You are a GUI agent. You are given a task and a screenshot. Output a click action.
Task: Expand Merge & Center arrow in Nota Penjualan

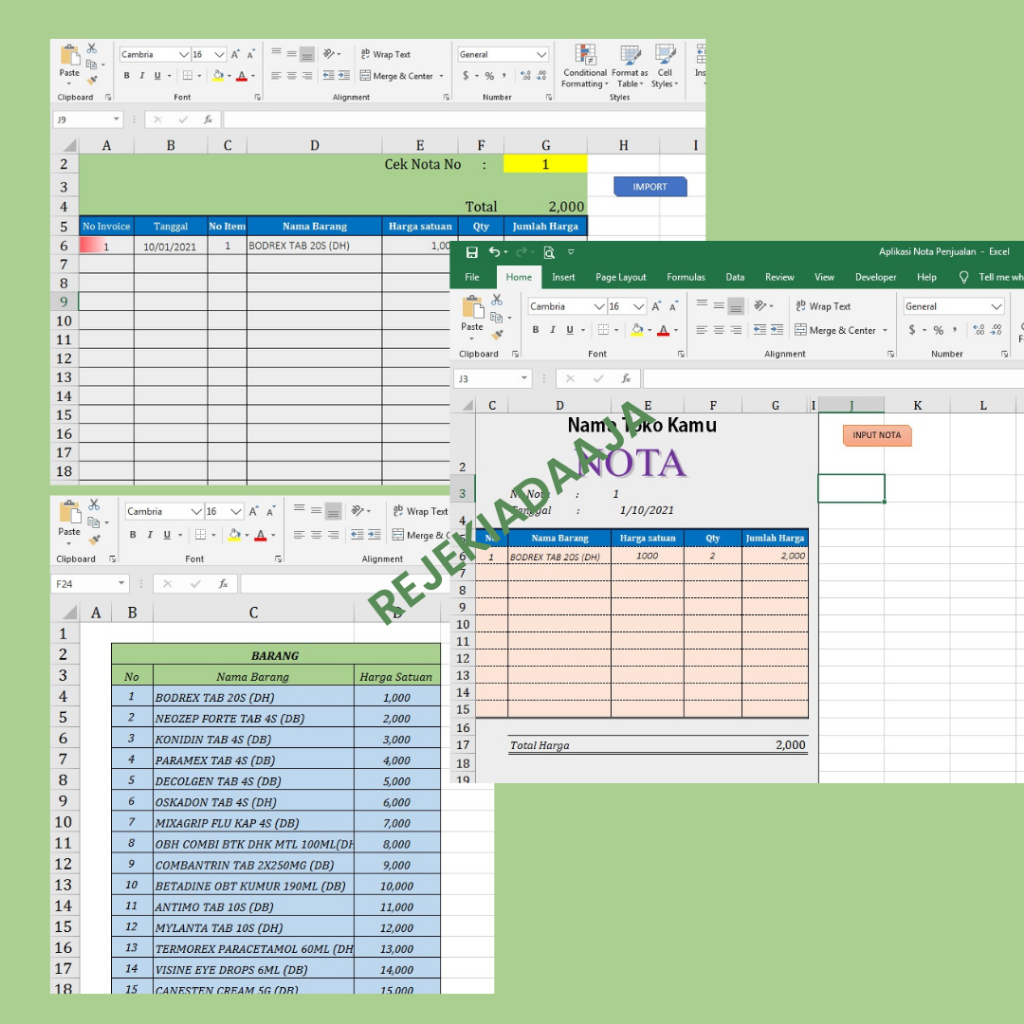pos(885,330)
